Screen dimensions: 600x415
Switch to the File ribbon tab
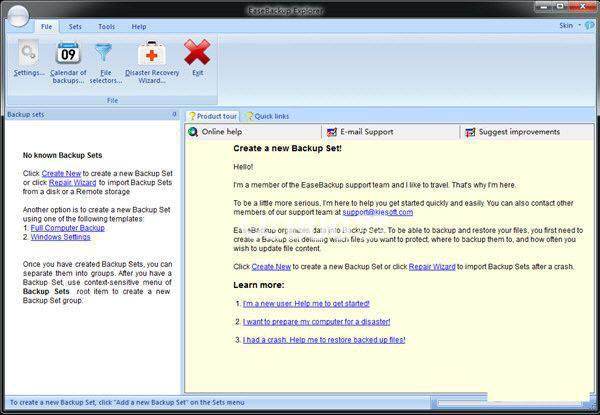46,27
